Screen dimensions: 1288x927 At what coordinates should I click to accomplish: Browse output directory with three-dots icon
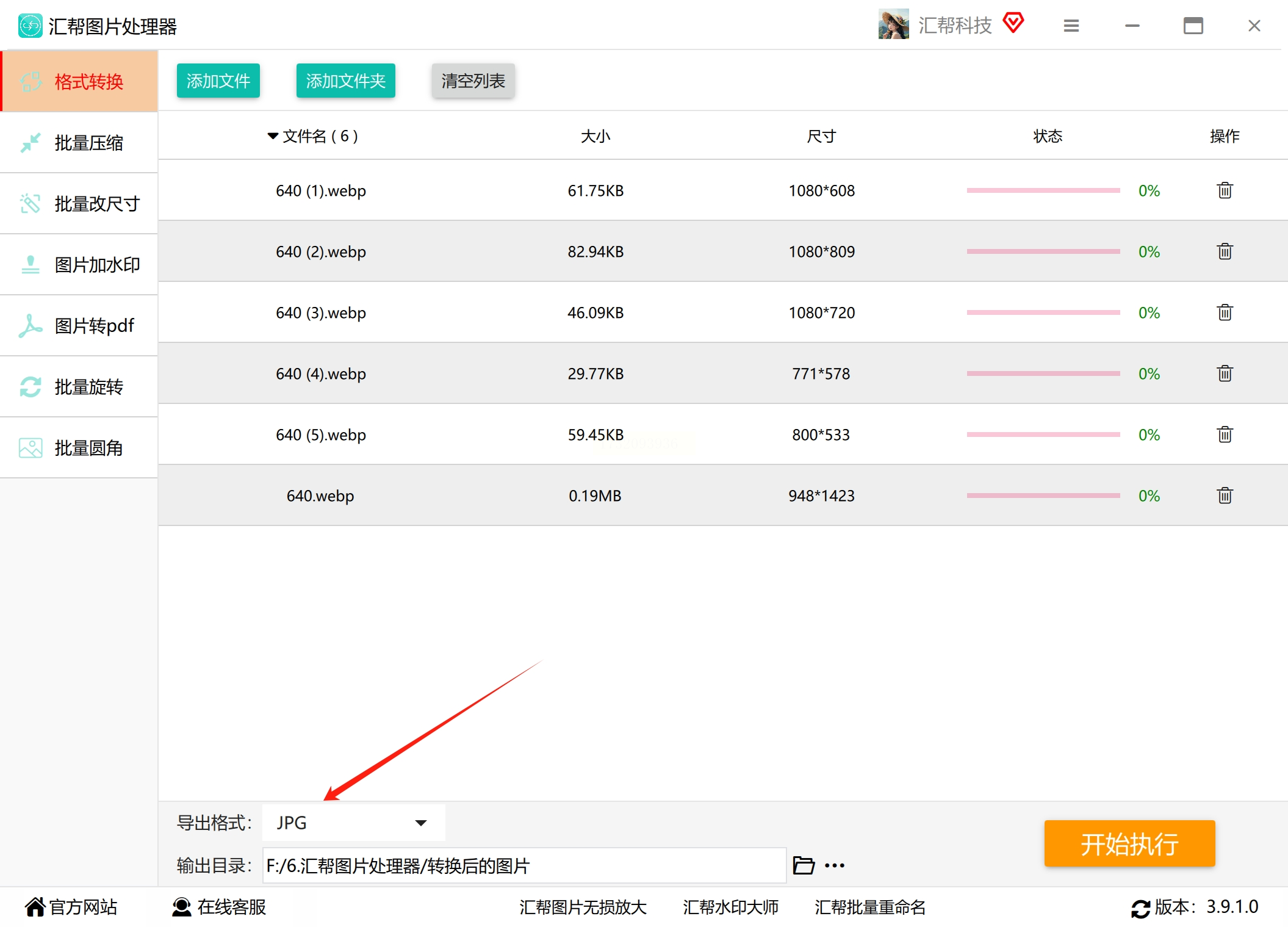(835, 865)
